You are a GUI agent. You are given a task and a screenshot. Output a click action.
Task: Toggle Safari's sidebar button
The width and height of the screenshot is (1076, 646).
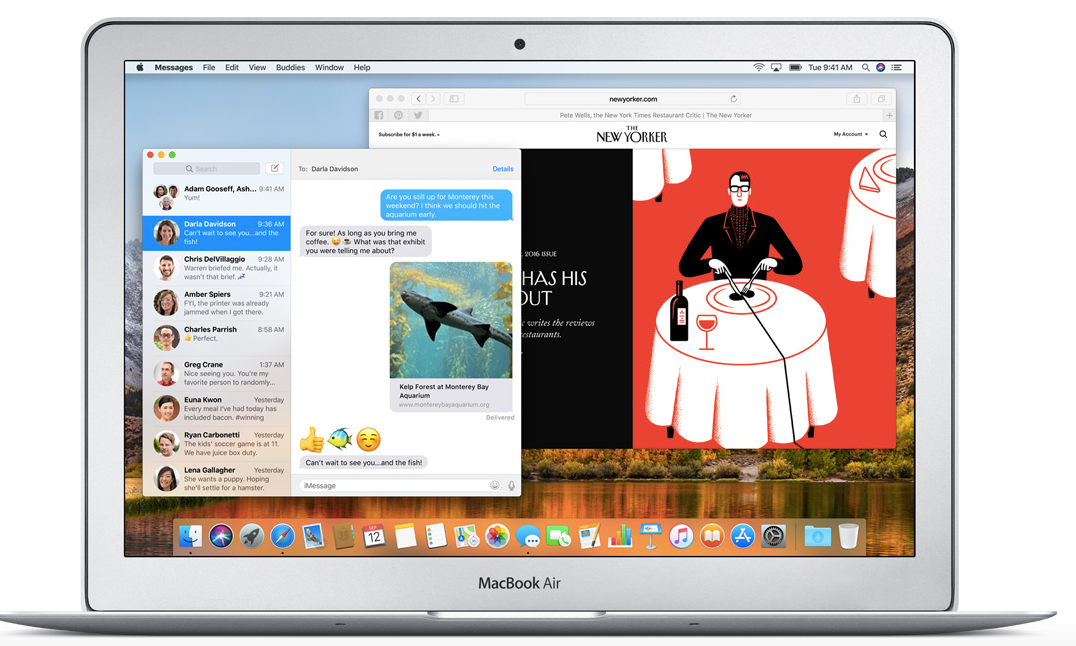(453, 99)
